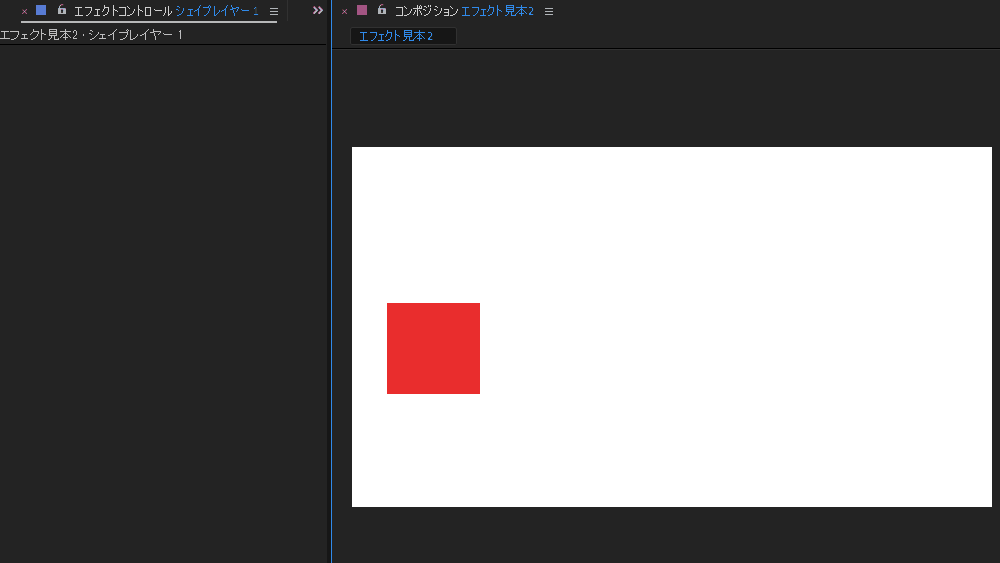Screen dimensions: 1000x563
Task: Select the コンポジション エフェクト見本2 tab
Action: tap(464, 11)
